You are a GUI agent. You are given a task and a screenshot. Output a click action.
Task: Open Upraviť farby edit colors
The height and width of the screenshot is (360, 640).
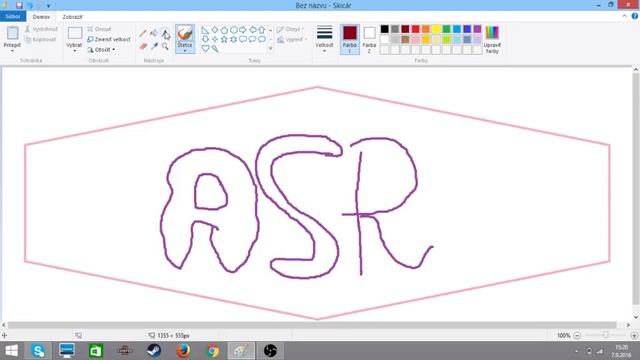tap(492, 39)
